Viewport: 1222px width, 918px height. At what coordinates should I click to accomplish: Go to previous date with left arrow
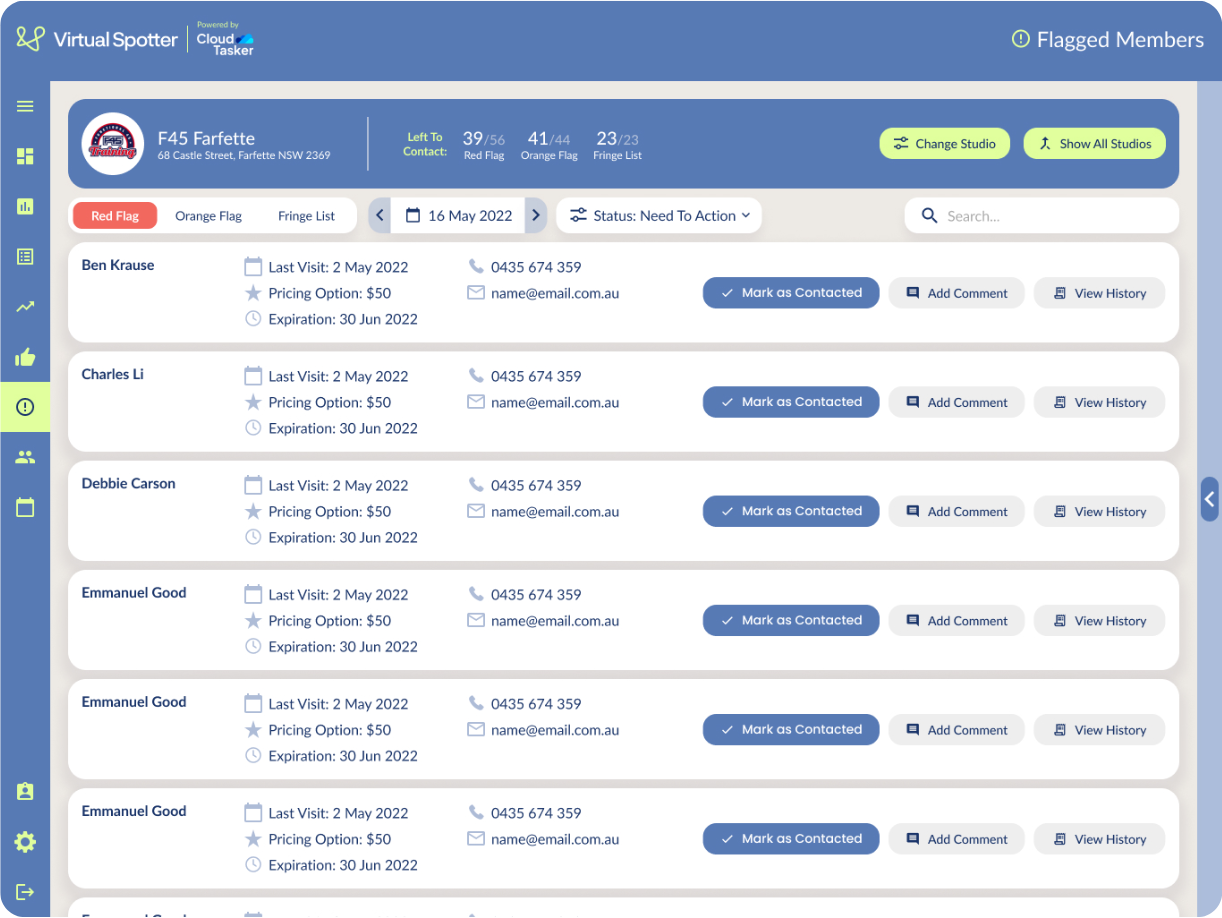[380, 216]
